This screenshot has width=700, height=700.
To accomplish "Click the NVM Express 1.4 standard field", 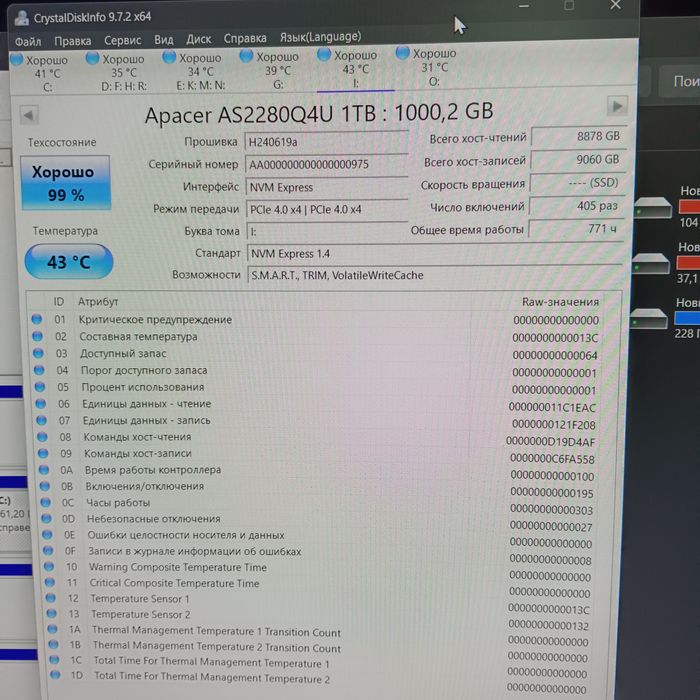I will pos(435,253).
